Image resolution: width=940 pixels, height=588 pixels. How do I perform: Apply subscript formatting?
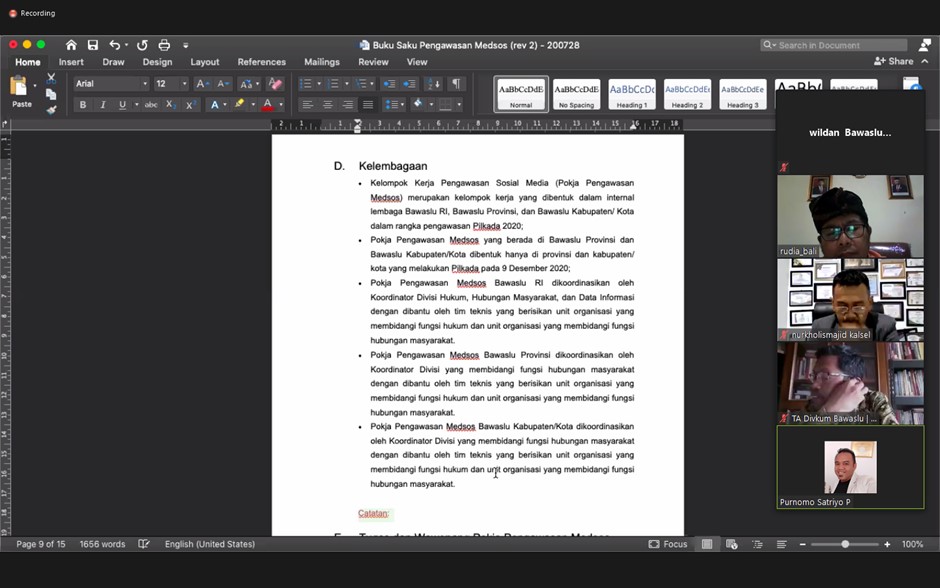170,104
